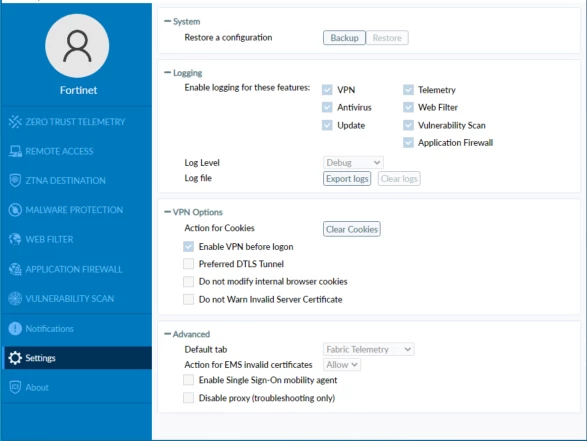Toggle Update logging checkbox
This screenshot has height=441, width=587.
(x=327, y=125)
